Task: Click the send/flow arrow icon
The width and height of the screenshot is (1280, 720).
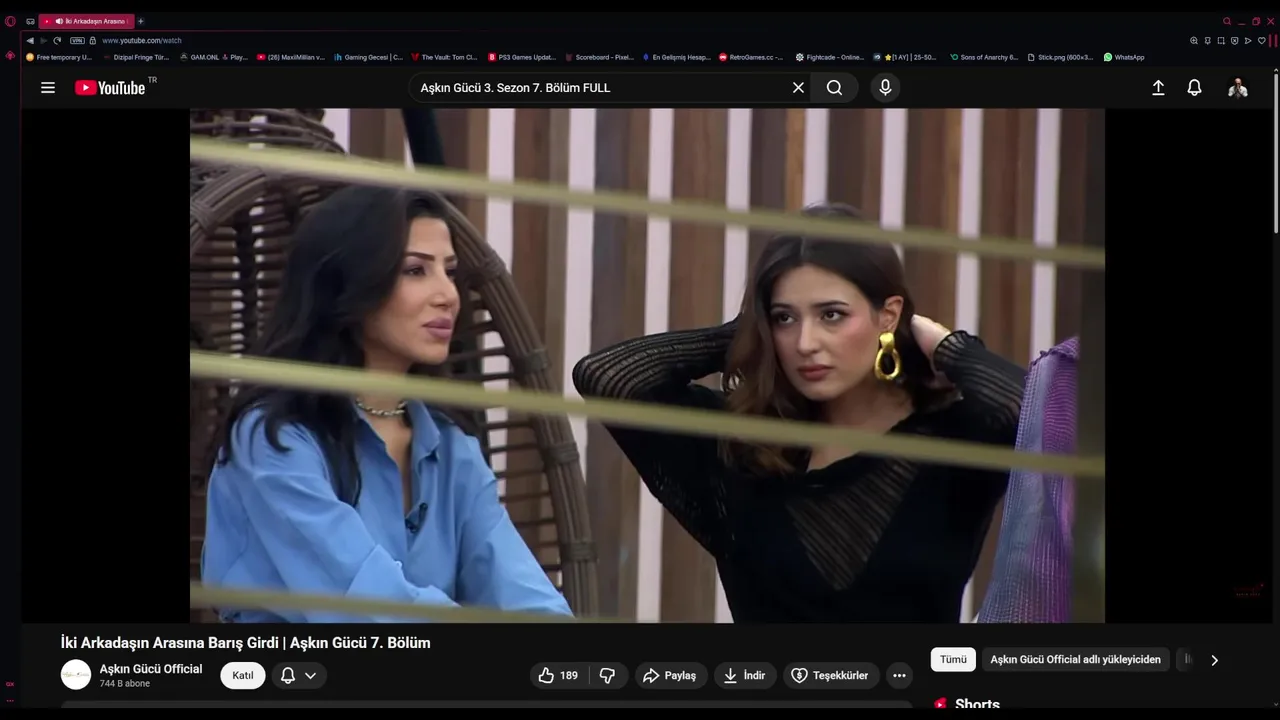Action: pos(1248,40)
